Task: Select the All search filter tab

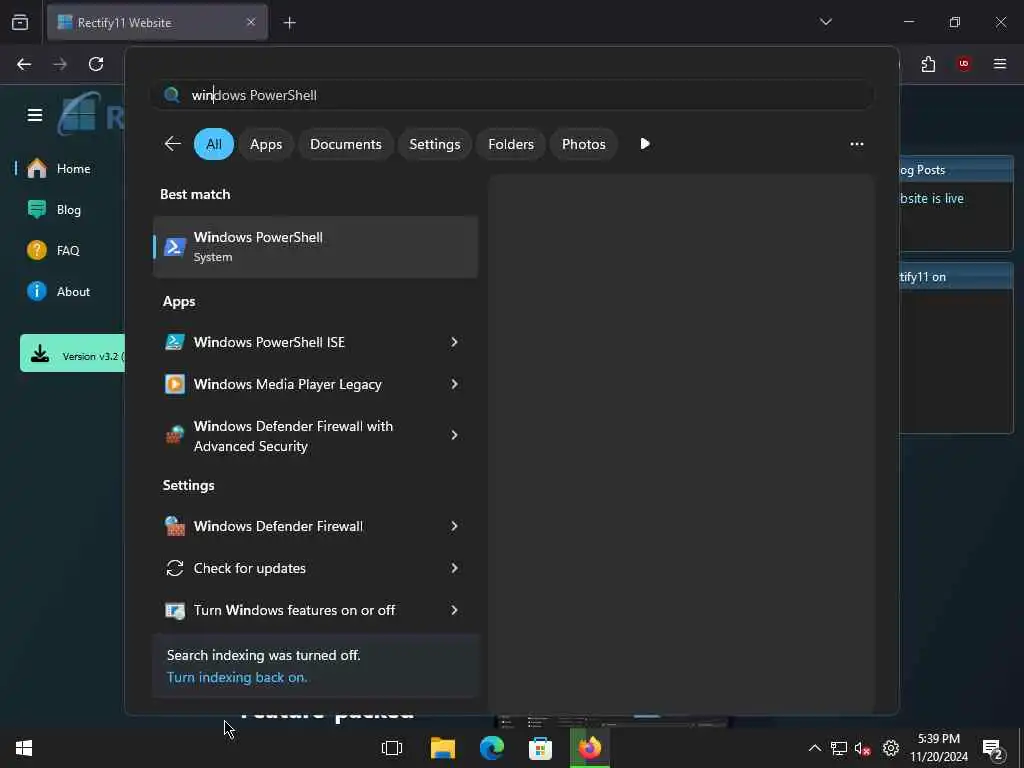Action: coord(214,144)
